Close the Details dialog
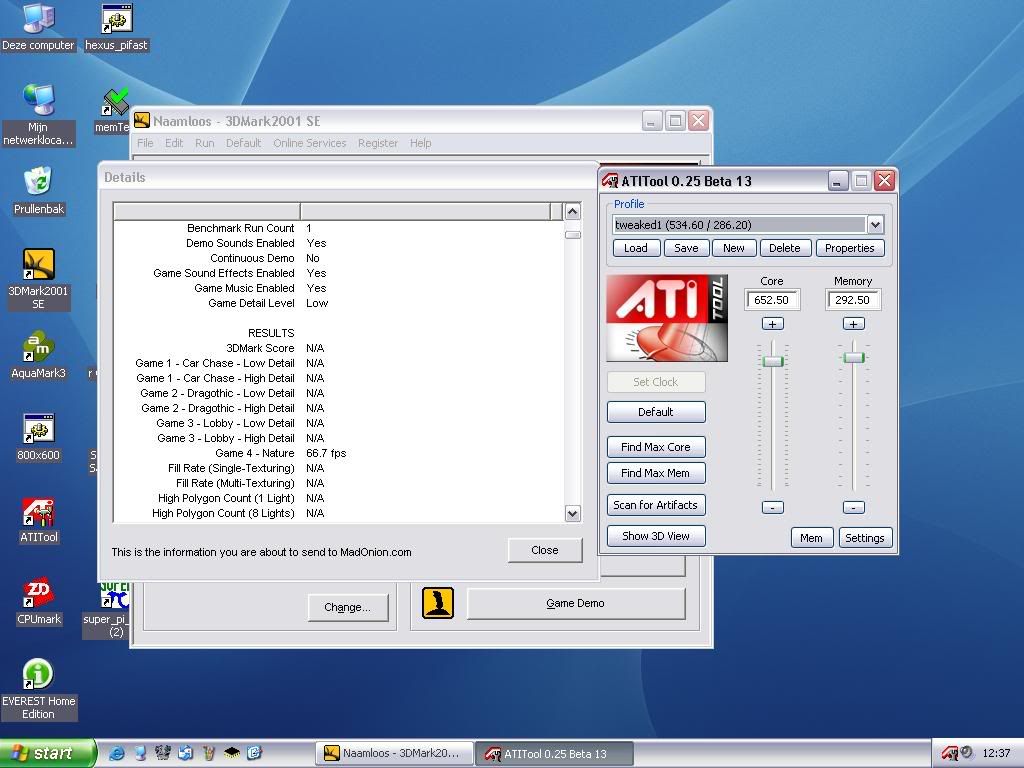The width and height of the screenshot is (1024, 768). [x=545, y=551]
